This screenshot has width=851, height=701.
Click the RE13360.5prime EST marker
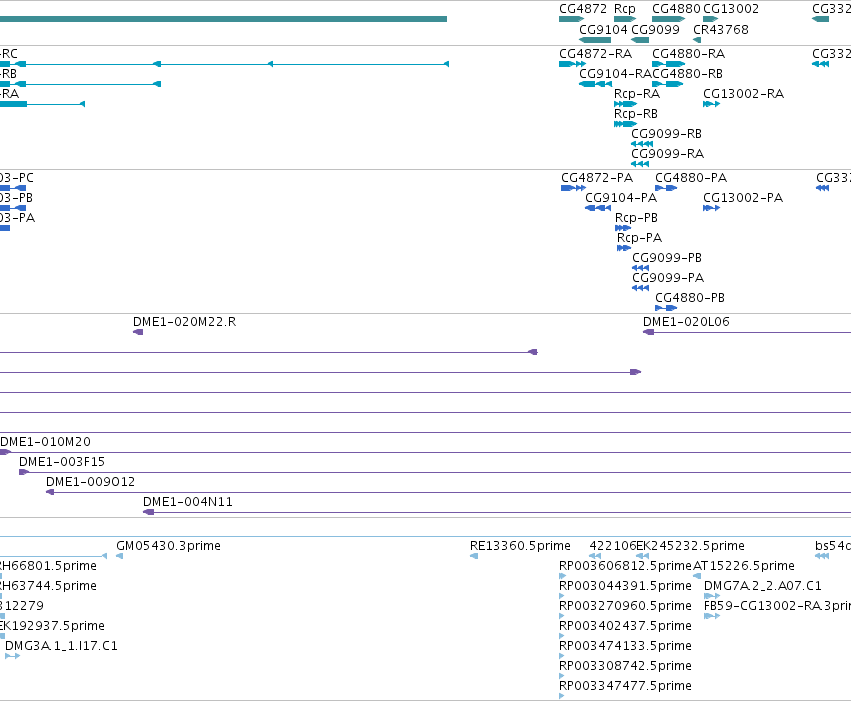[x=474, y=556]
